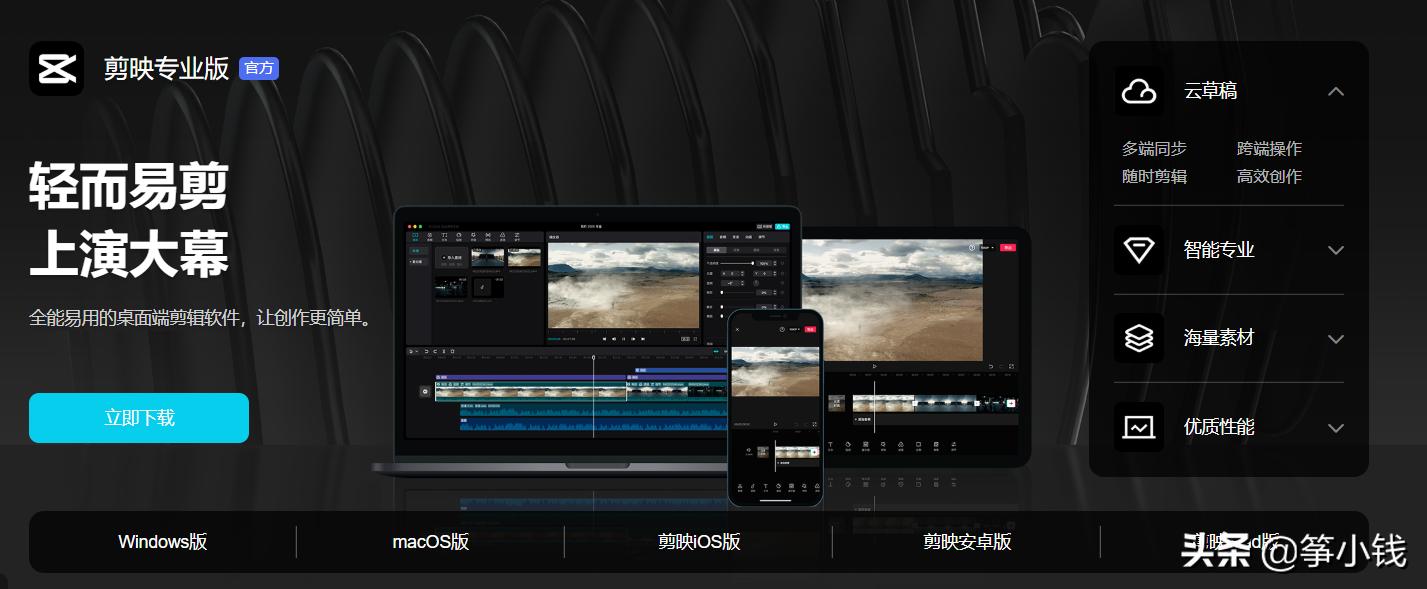Expand the 优质性能 section chevron

point(1335,428)
